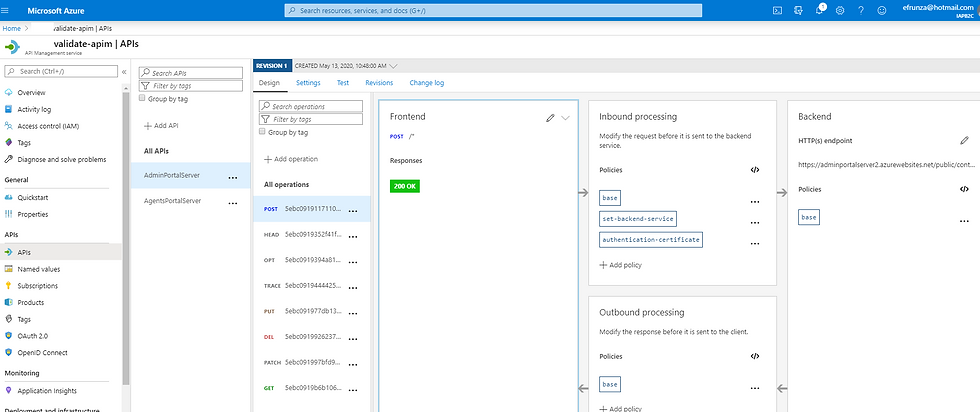Open directory and subscription filter icon
This screenshot has width=980, height=412.
click(798, 11)
